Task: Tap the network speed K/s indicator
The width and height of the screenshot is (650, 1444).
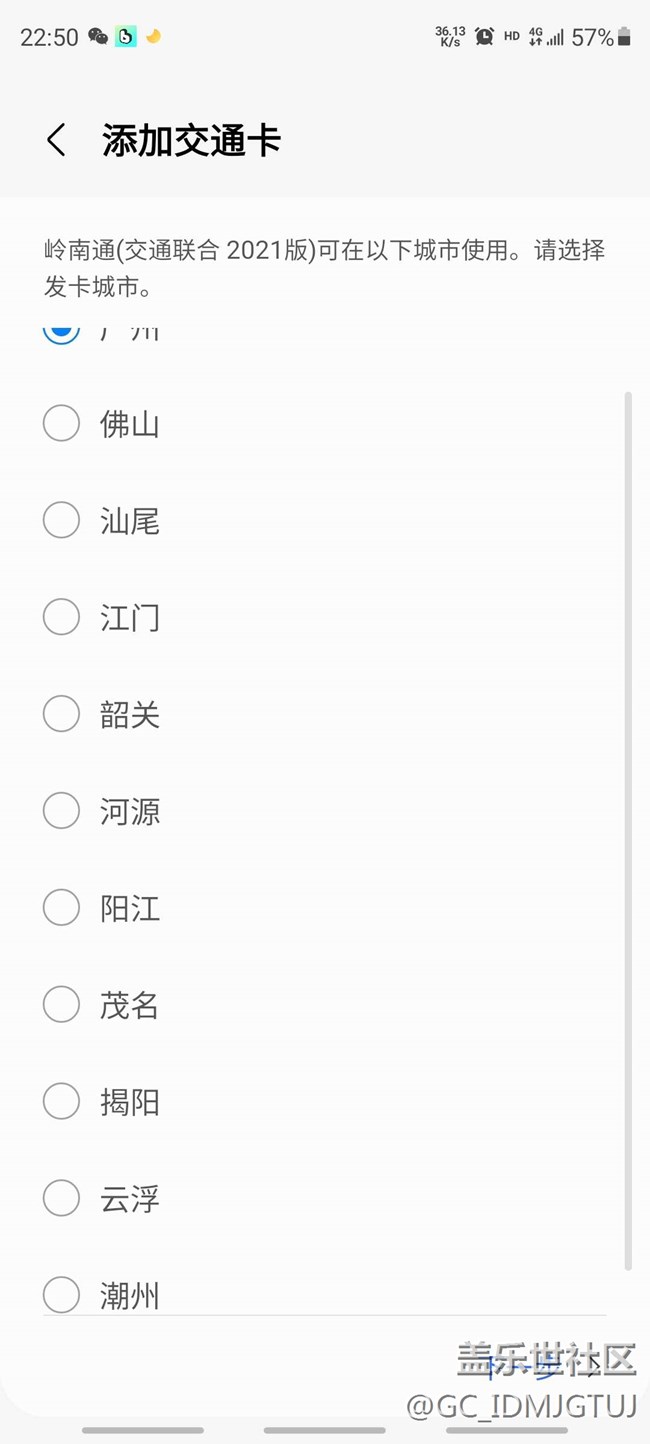Action: [x=451, y=37]
